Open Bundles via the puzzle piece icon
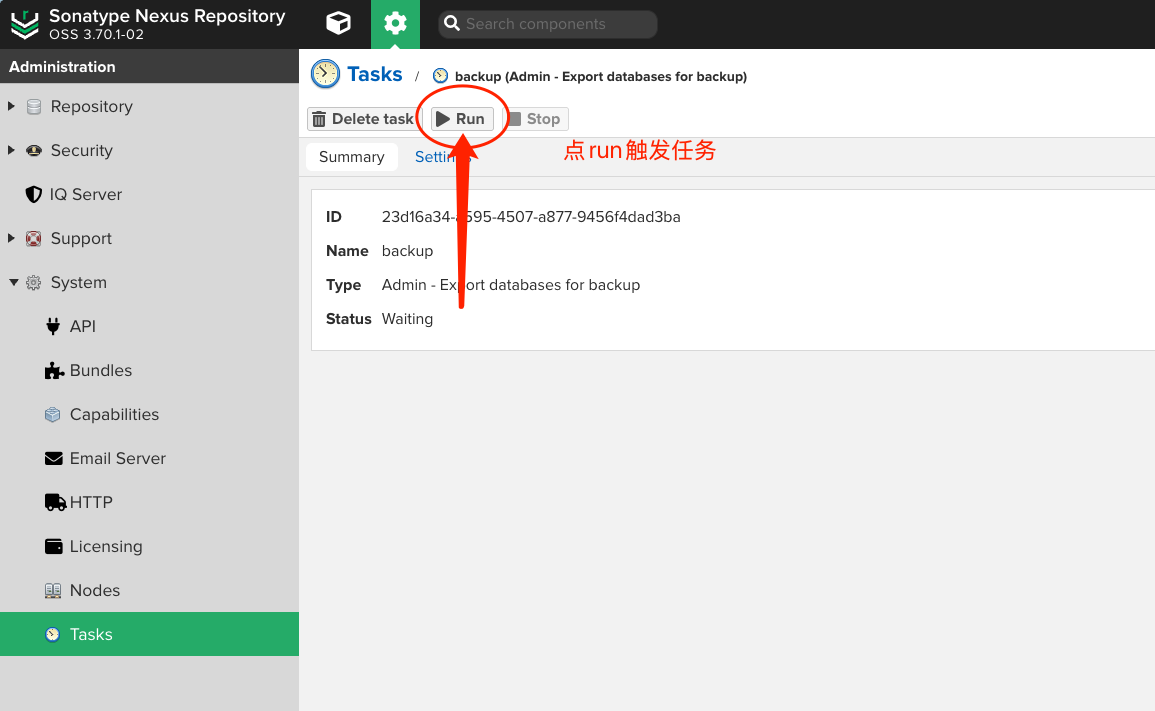Viewport: 1155px width, 711px height. tap(54, 371)
